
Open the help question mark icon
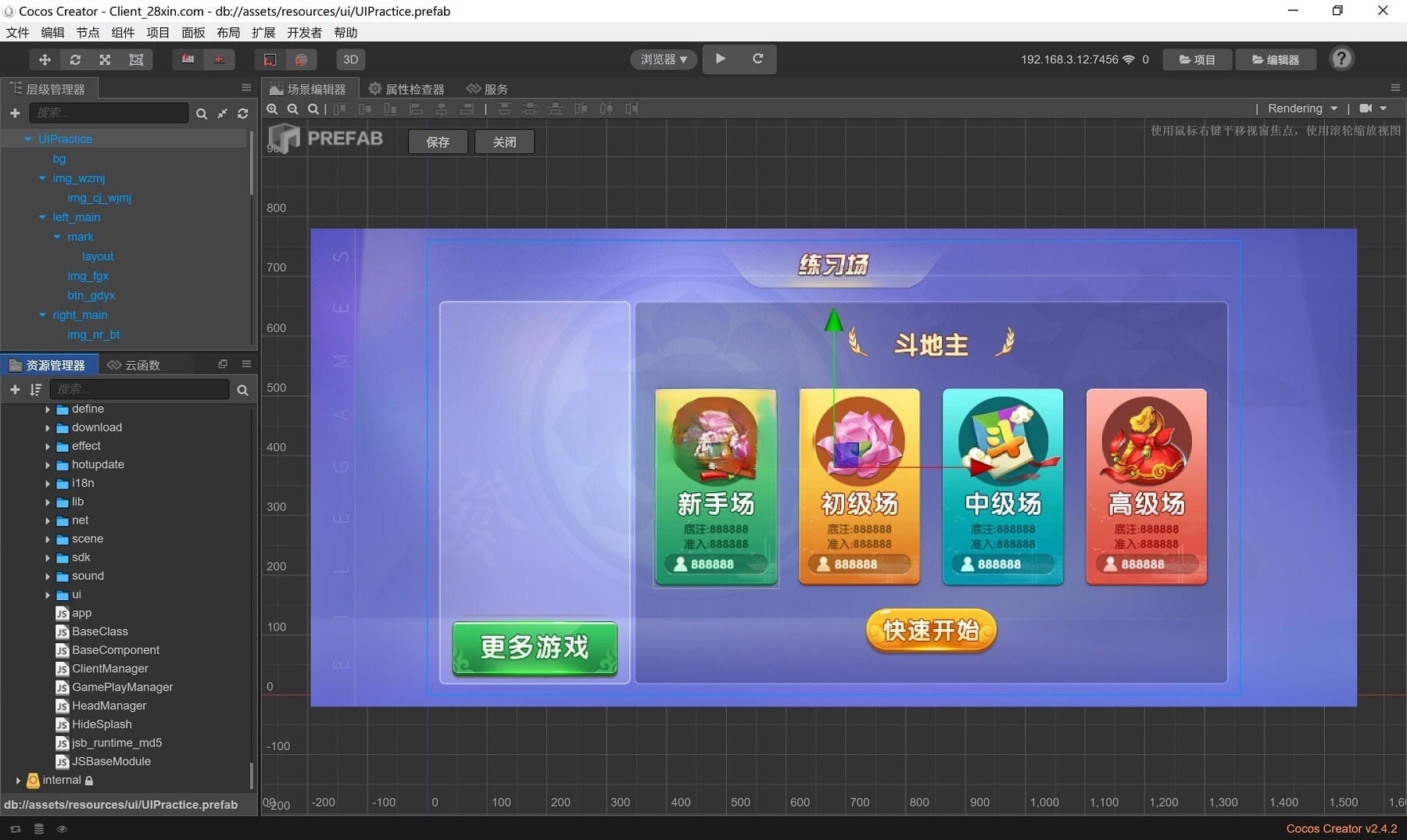(1341, 59)
